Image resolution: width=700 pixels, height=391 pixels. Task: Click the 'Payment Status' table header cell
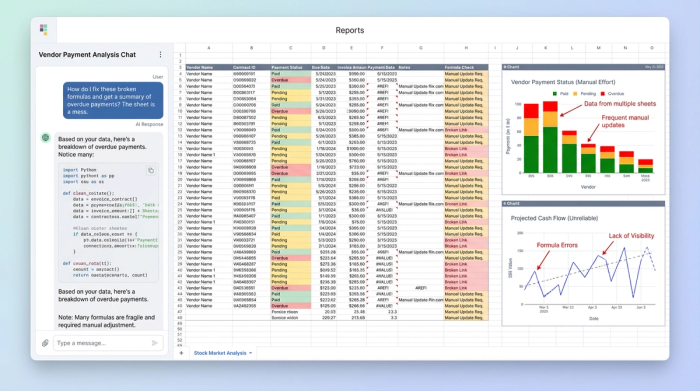click(x=291, y=67)
